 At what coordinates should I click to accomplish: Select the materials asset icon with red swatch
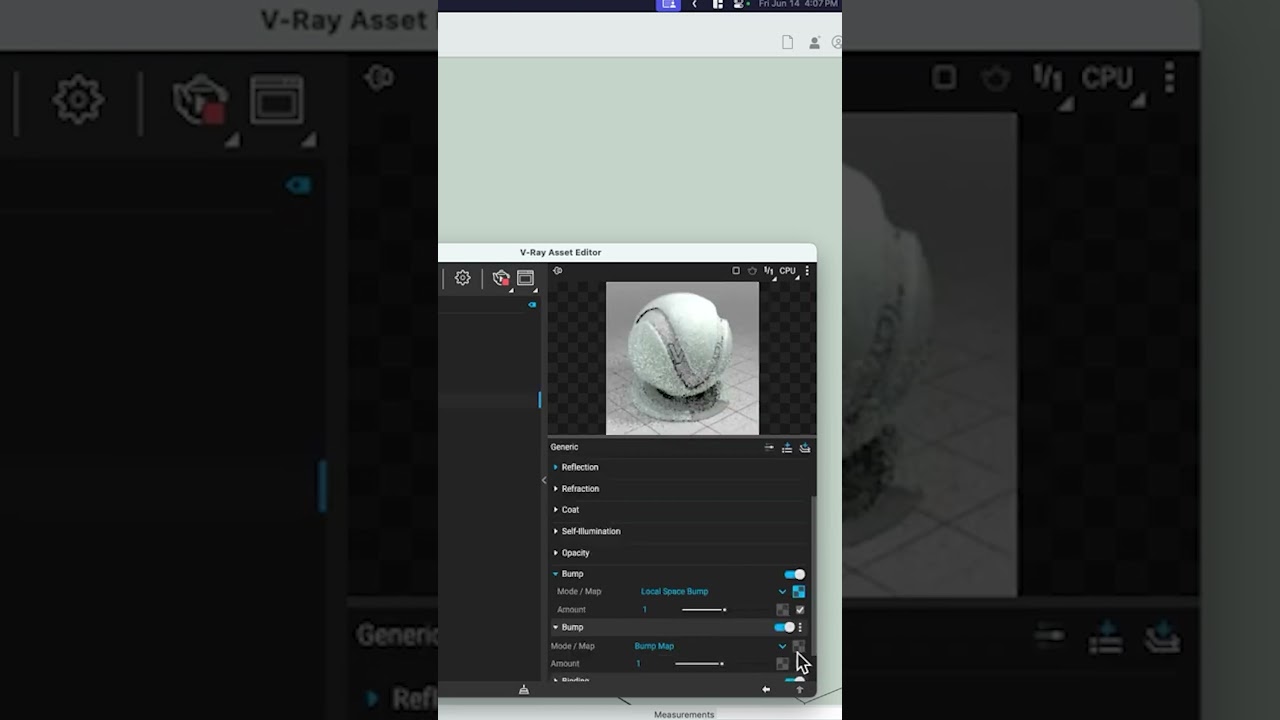click(501, 278)
